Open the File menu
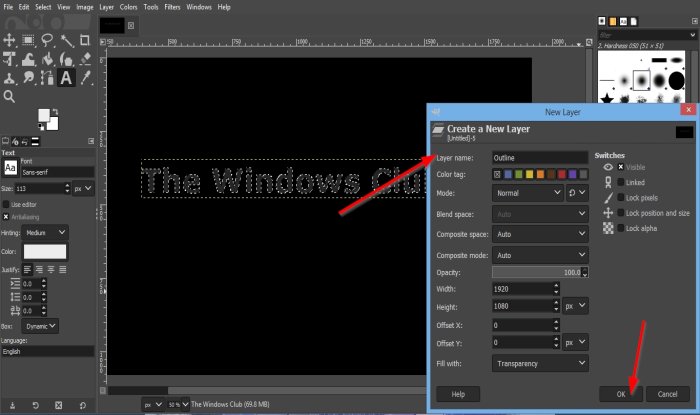The height and width of the screenshot is (415, 700). point(8,7)
